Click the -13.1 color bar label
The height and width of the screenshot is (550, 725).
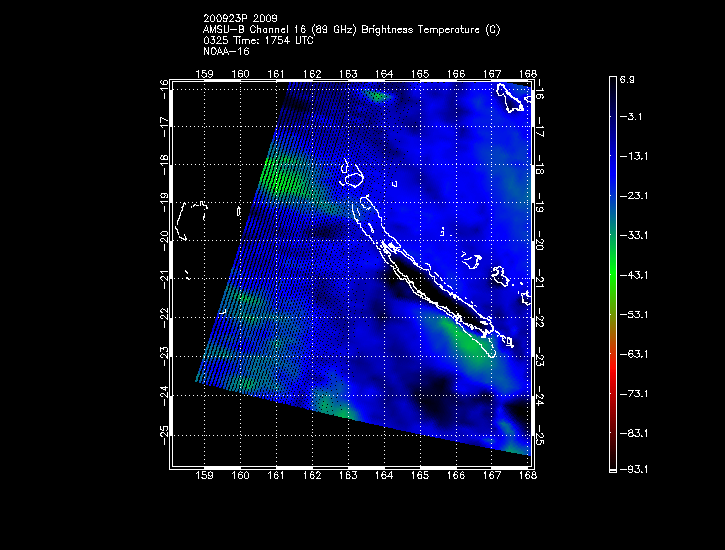tap(633, 156)
